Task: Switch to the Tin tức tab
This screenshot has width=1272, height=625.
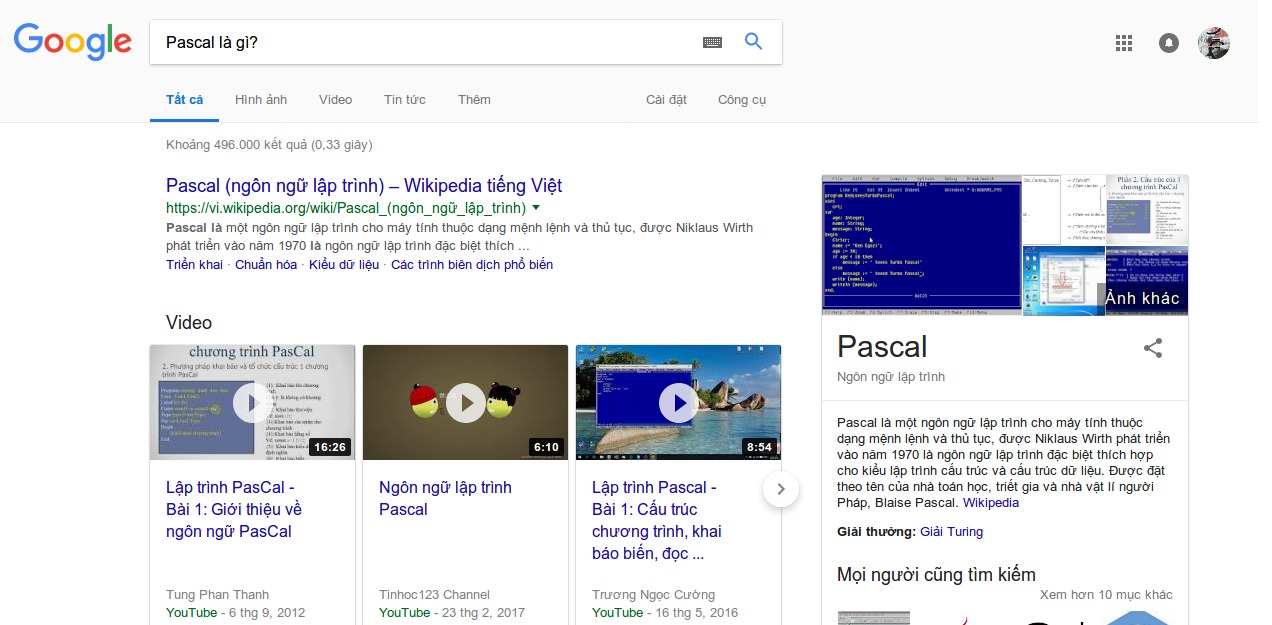Action: [405, 100]
